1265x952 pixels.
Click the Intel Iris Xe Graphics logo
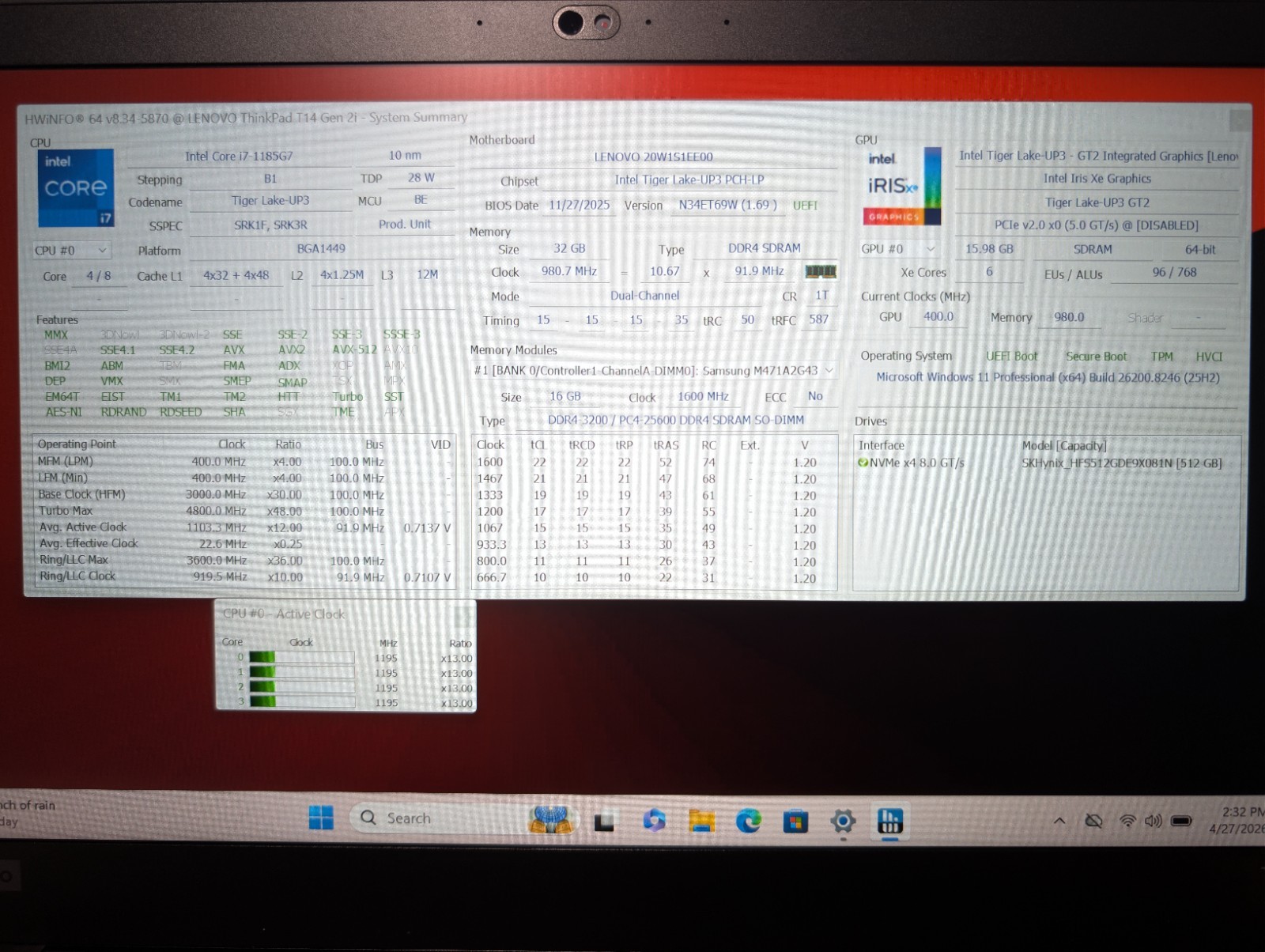(x=902, y=186)
